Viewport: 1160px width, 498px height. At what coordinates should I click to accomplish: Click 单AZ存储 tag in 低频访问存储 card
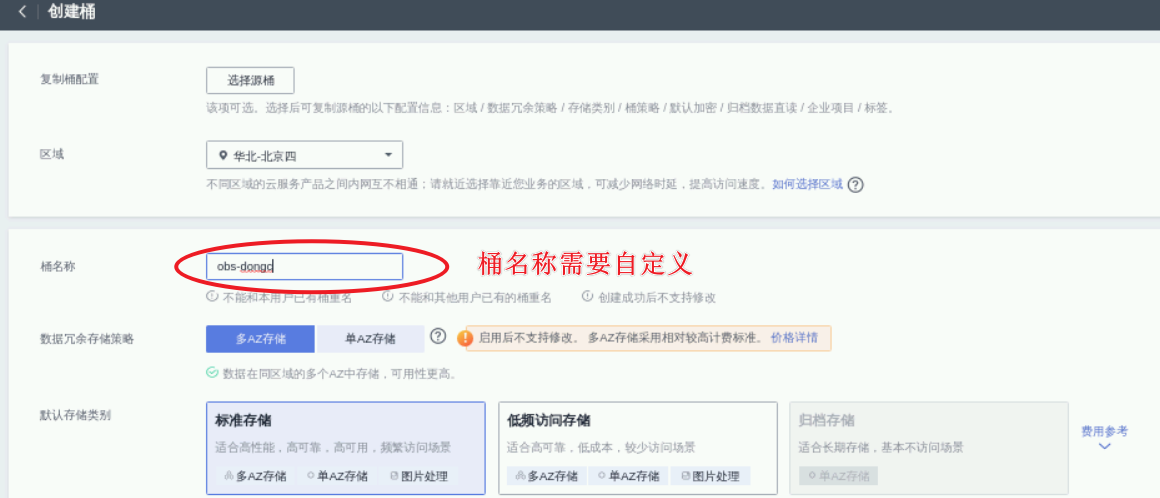tap(629, 476)
